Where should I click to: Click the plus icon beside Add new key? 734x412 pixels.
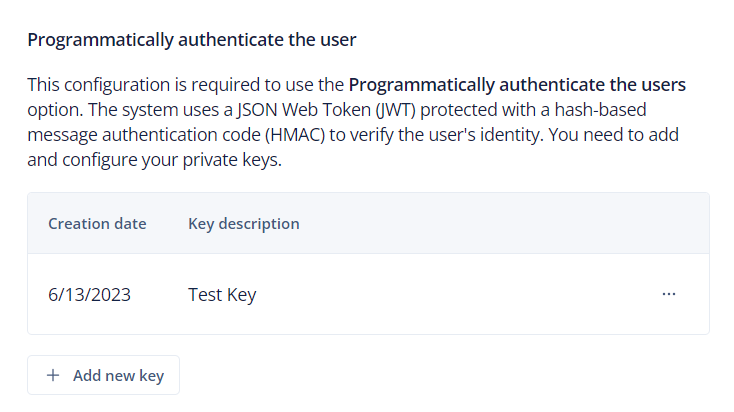(54, 376)
